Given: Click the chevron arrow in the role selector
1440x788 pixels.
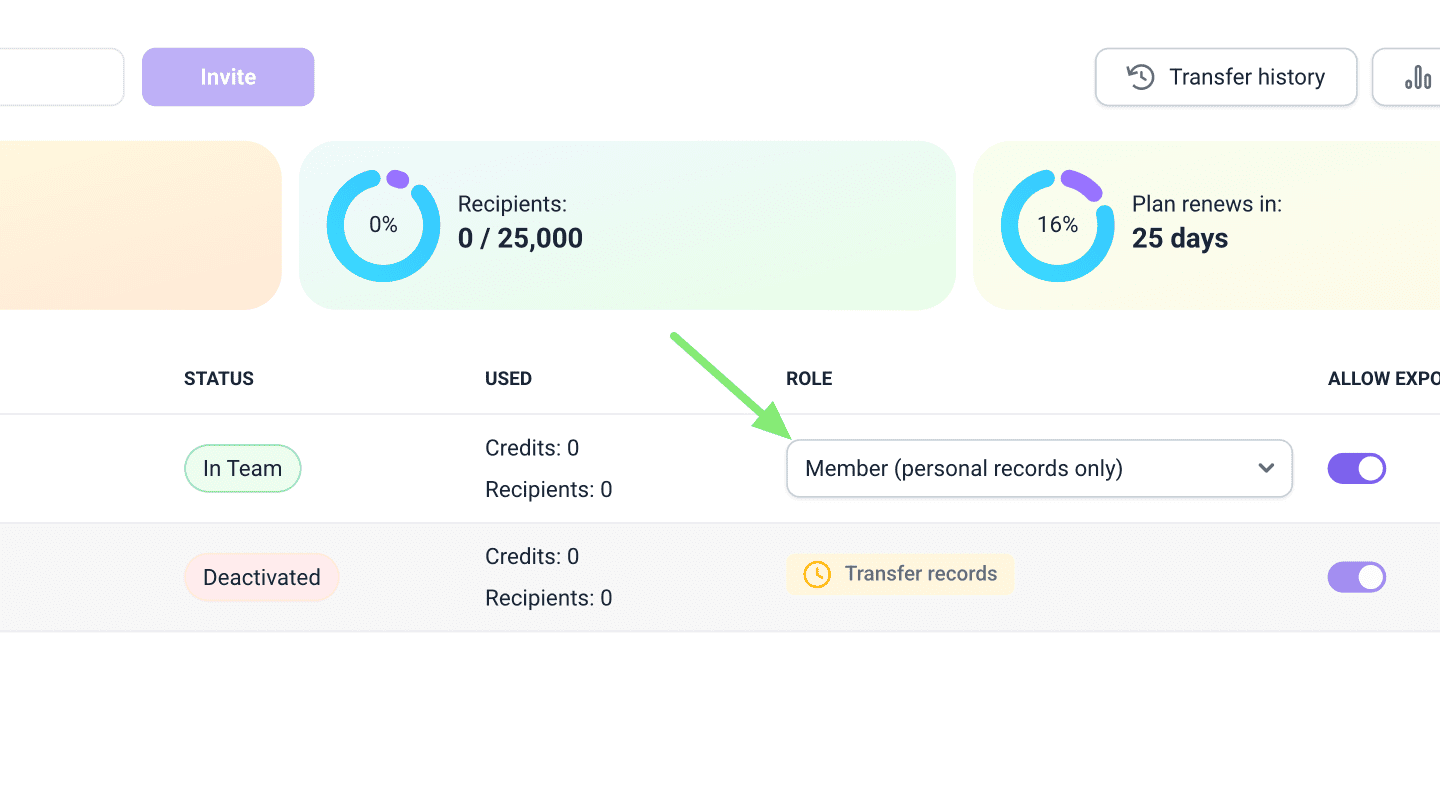Looking at the screenshot, I should [1266, 468].
